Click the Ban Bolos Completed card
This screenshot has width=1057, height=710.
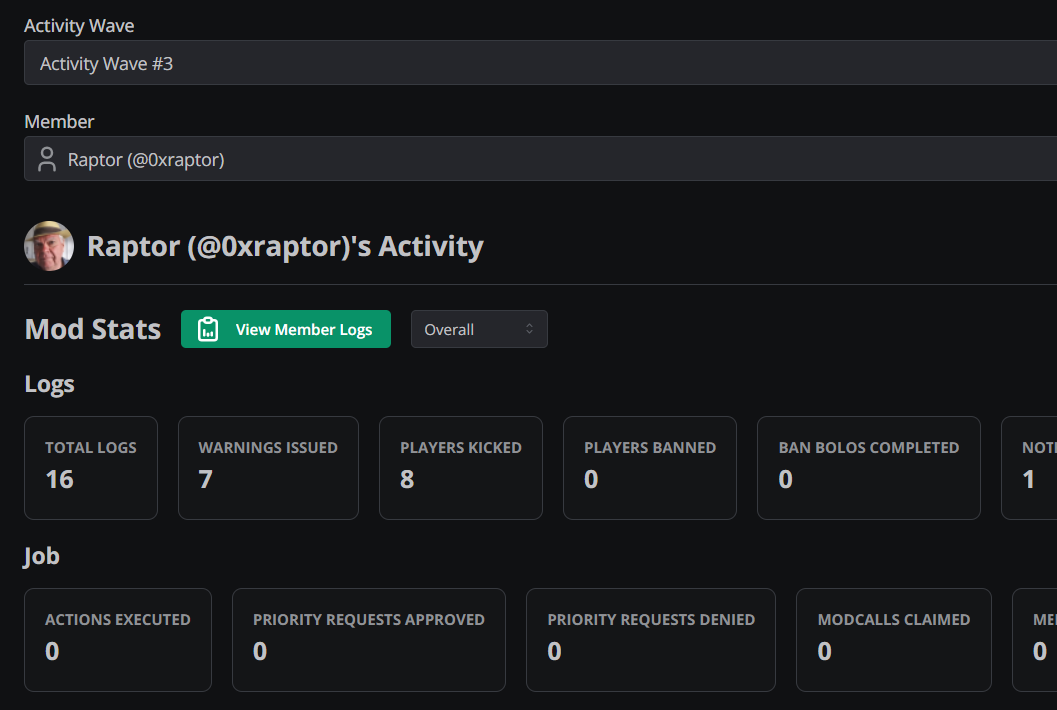tap(868, 468)
